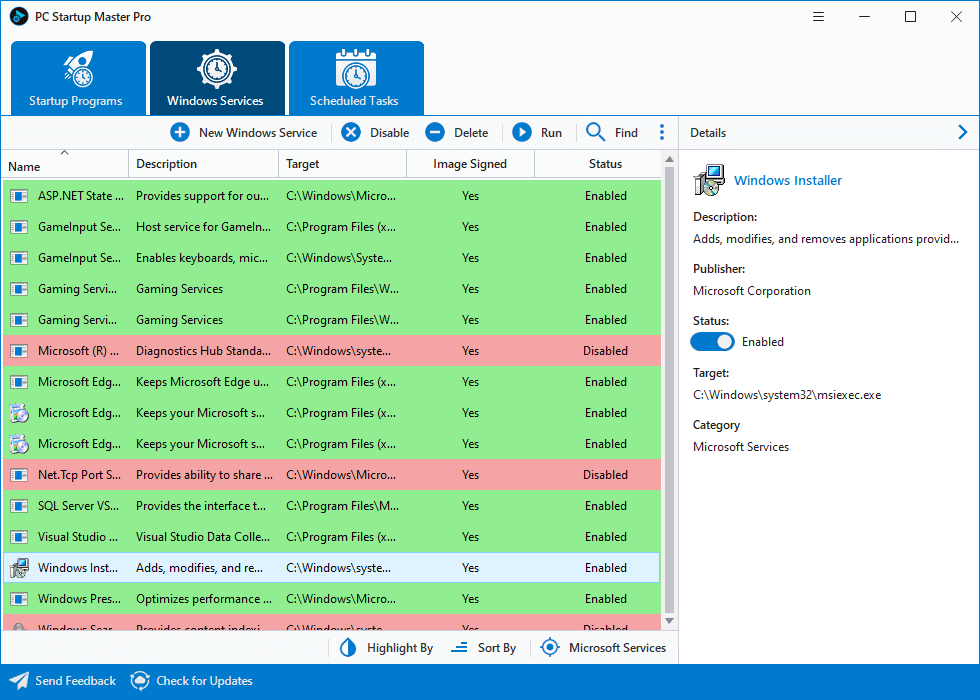980x700 pixels.
Task: Open the toolbar more options menu
Action: [662, 132]
